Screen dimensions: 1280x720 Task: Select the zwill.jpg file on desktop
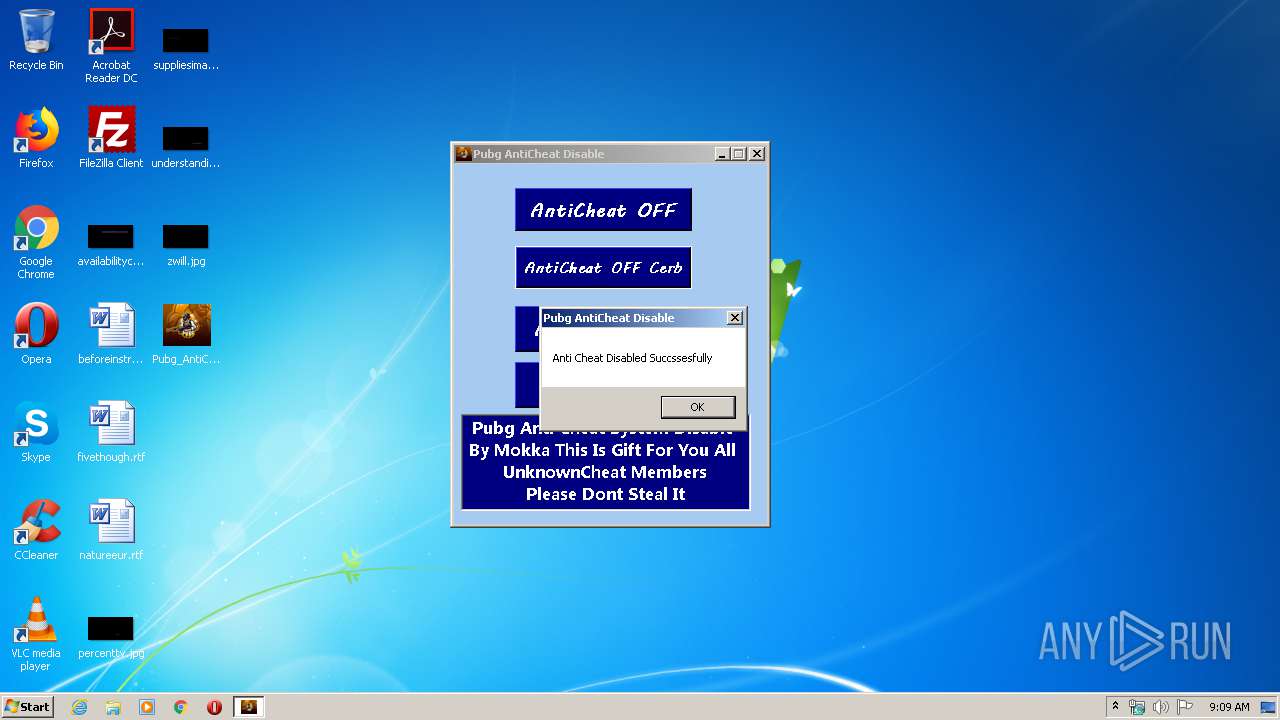(186, 244)
